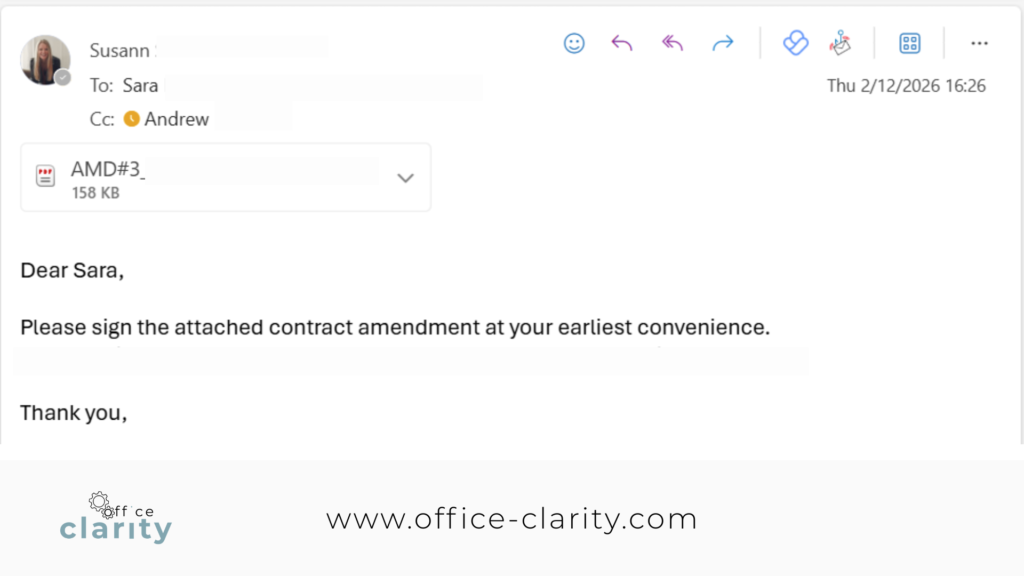Click the www.office-clarity.com link

[x=511, y=519]
